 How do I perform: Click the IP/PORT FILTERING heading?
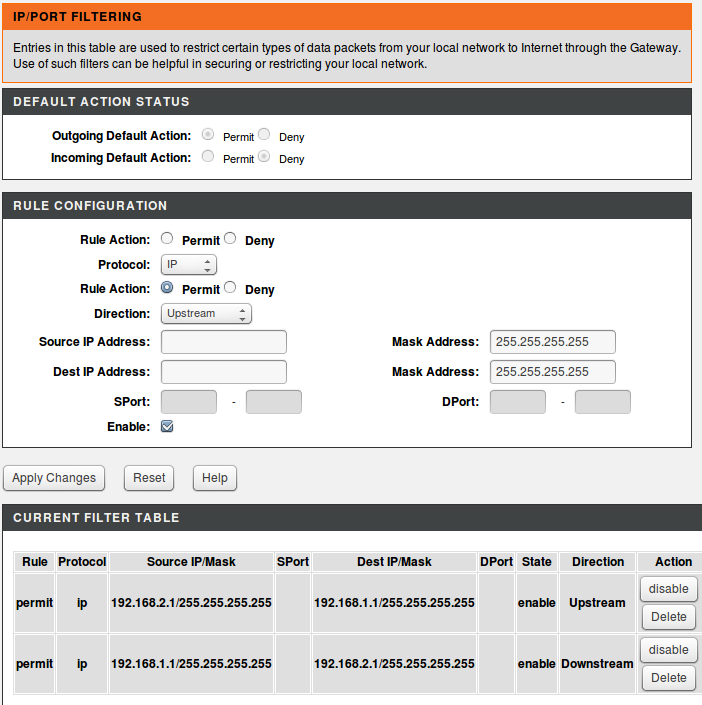tap(77, 17)
